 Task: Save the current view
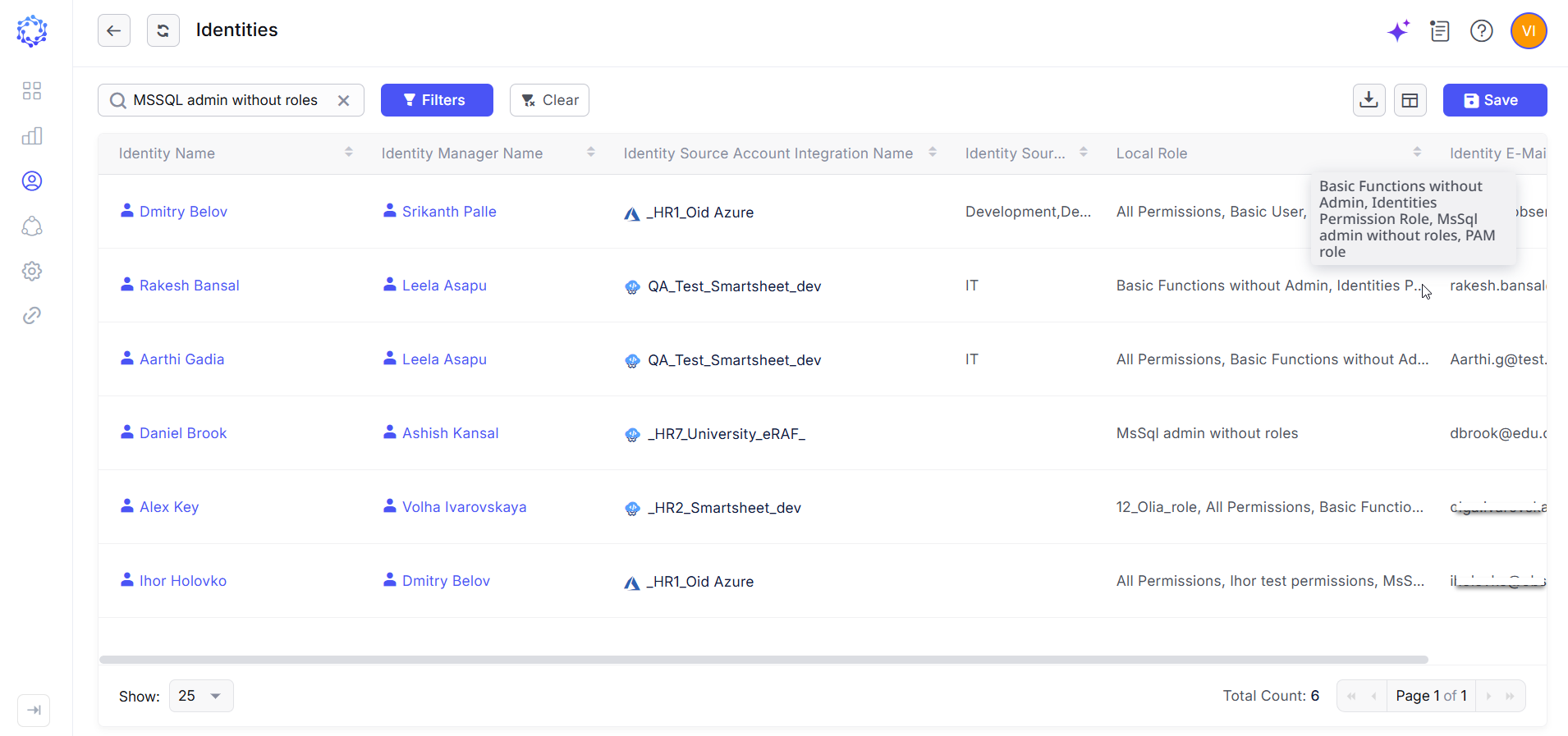tap(1495, 100)
